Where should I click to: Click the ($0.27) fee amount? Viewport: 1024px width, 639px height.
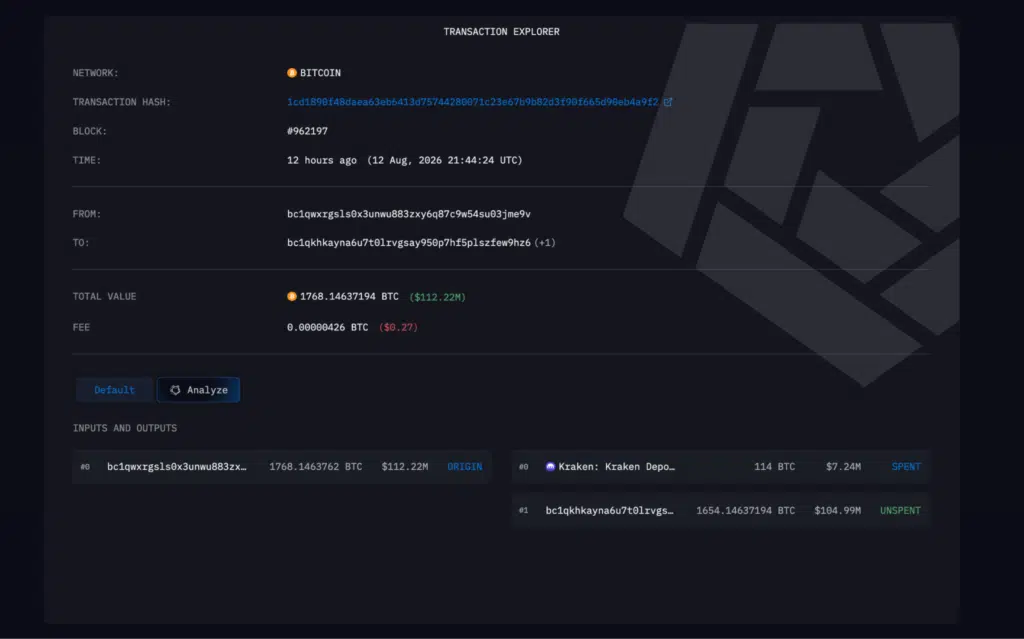[x=398, y=327]
